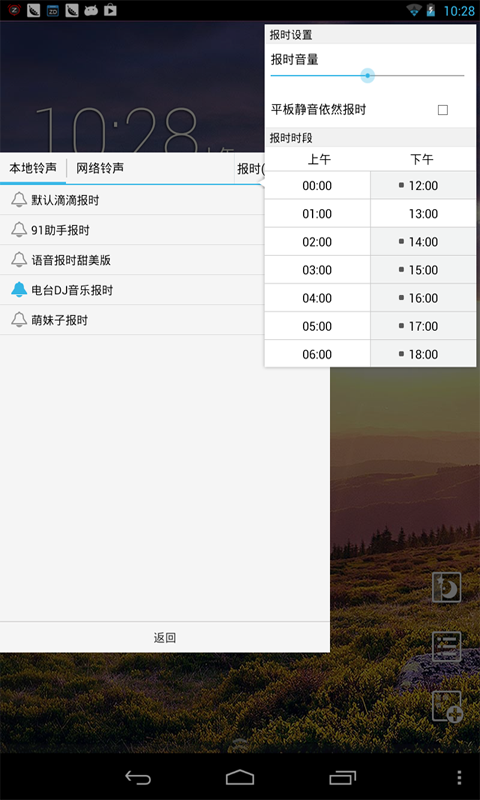Open the three-dot overflow menu
Viewport: 480px width, 800px height.
pyautogui.click(x=459, y=778)
